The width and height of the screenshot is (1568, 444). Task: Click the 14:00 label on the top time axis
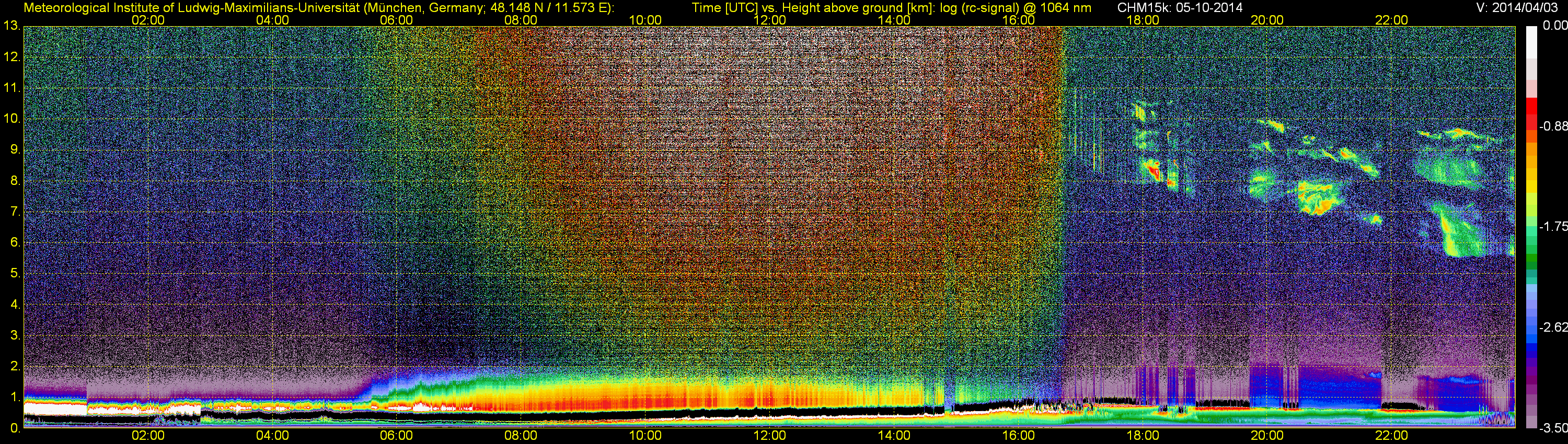[x=894, y=20]
